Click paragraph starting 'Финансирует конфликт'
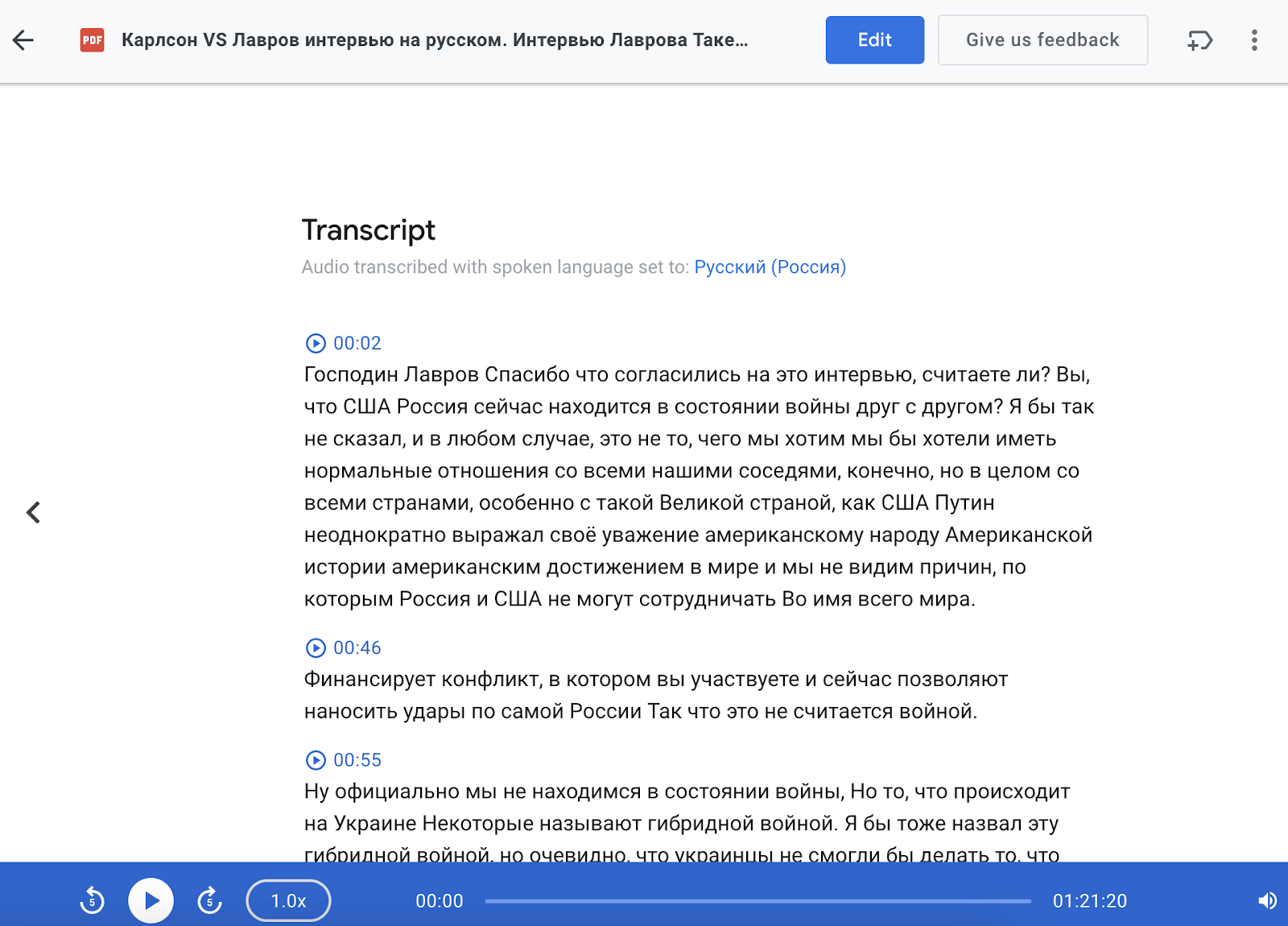This screenshot has height=926, width=1288. point(656,696)
